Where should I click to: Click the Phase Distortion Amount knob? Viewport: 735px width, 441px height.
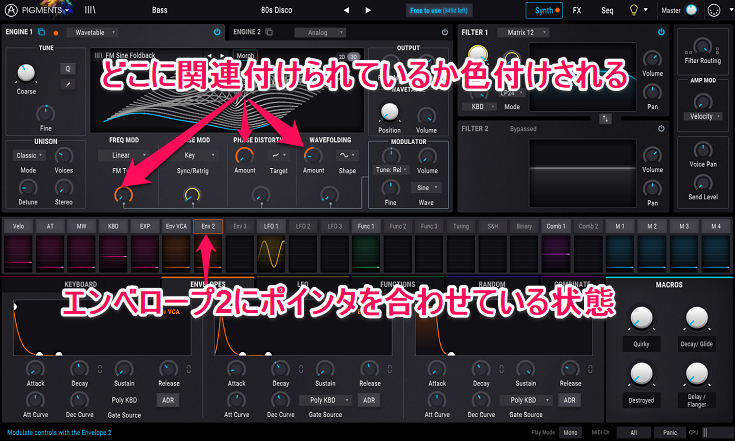coord(244,156)
